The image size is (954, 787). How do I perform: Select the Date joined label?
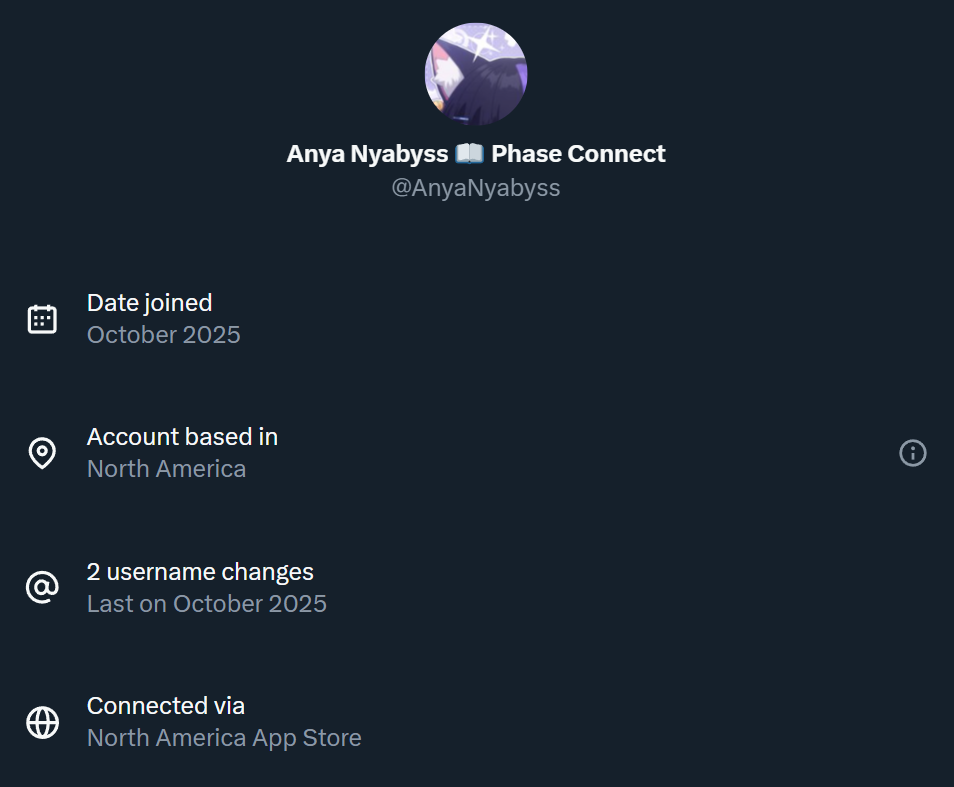tap(149, 302)
